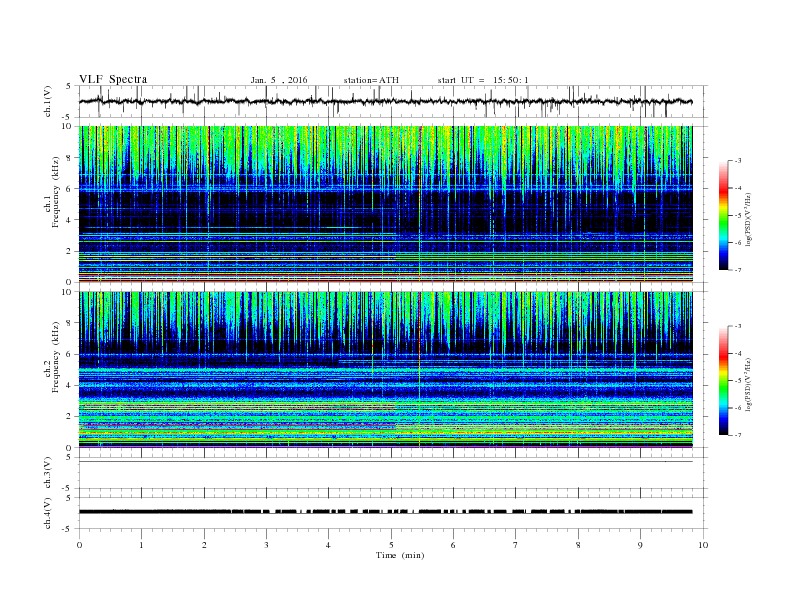Screen dimensions: 792x612
Task: Click the '7' minute tick label
Action: (515, 545)
